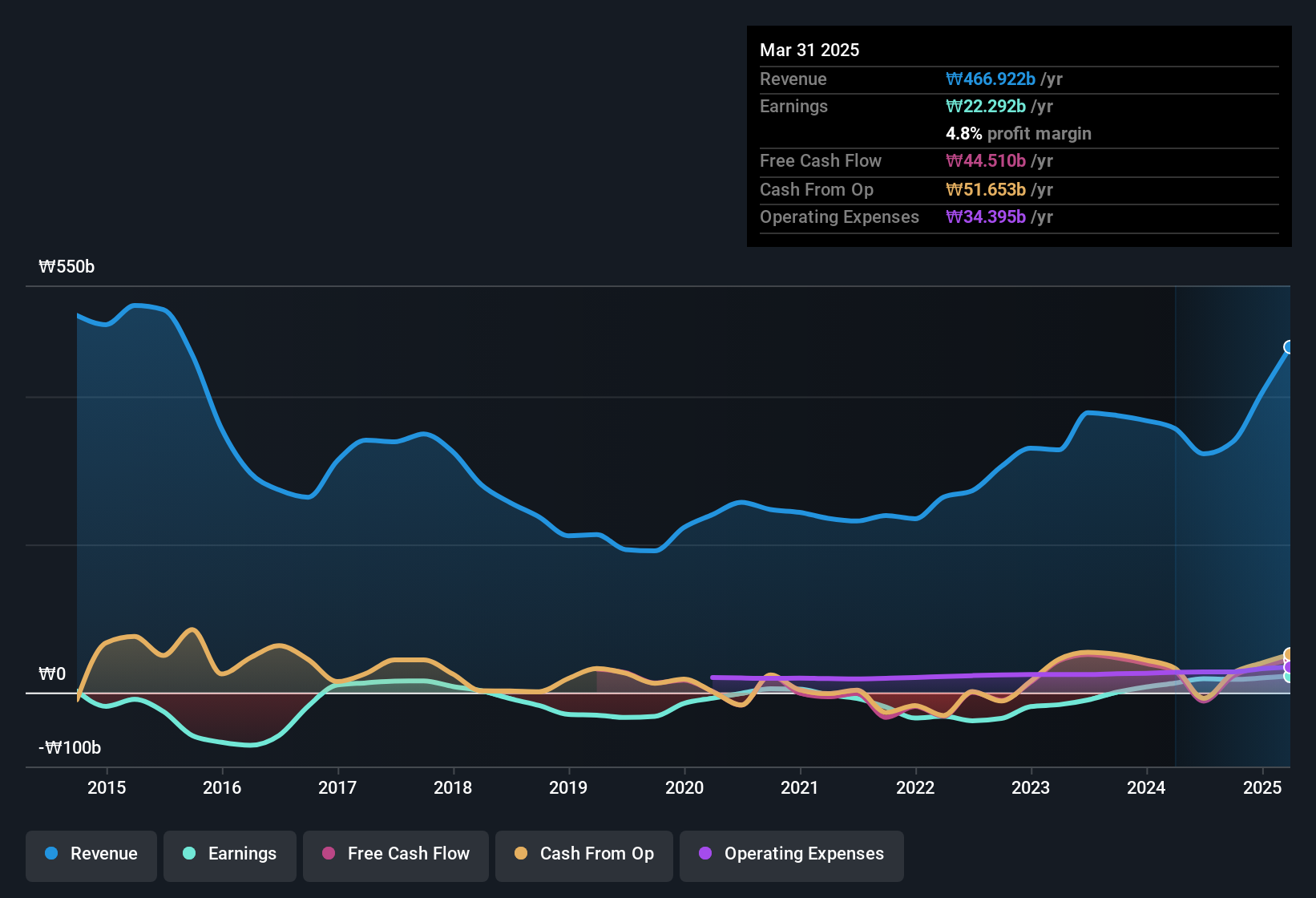The height and width of the screenshot is (898, 1316).
Task: Open the Mar 31 2025 data panel header
Action: tap(809, 50)
